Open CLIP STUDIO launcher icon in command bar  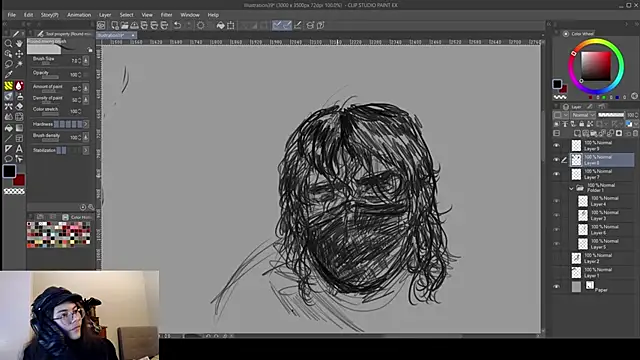tap(101, 25)
